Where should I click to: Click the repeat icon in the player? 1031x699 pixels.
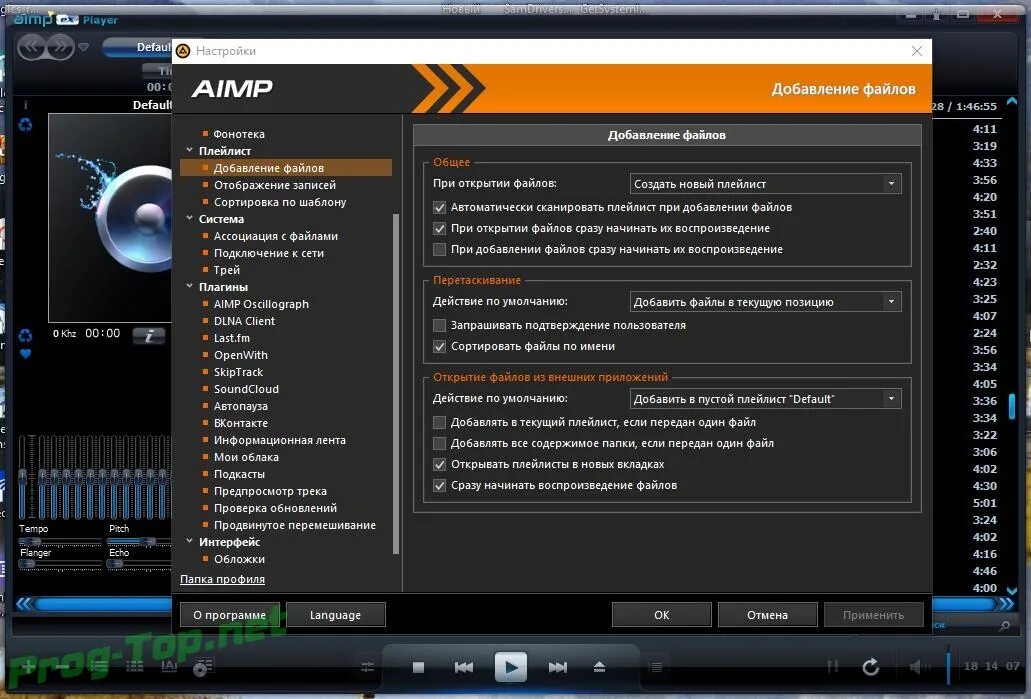pos(871,667)
